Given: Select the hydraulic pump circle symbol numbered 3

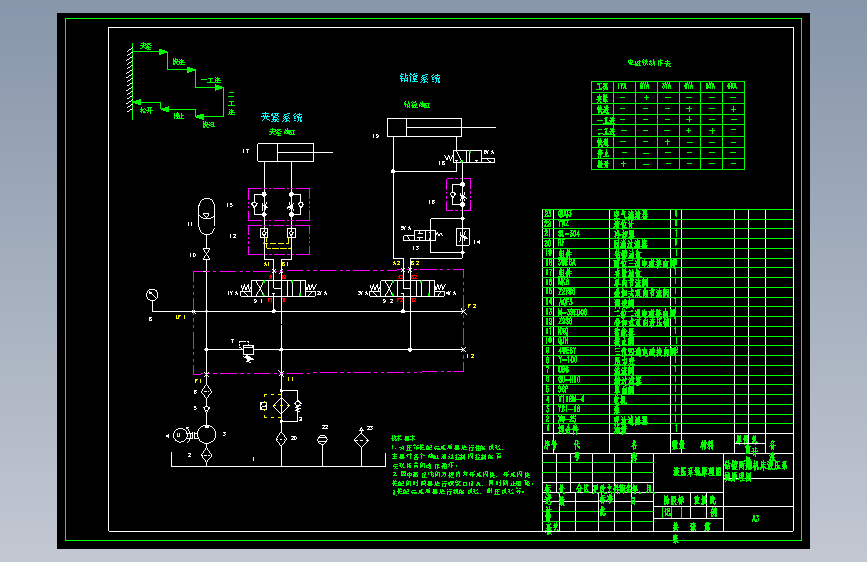Looking at the screenshot, I should 207,434.
